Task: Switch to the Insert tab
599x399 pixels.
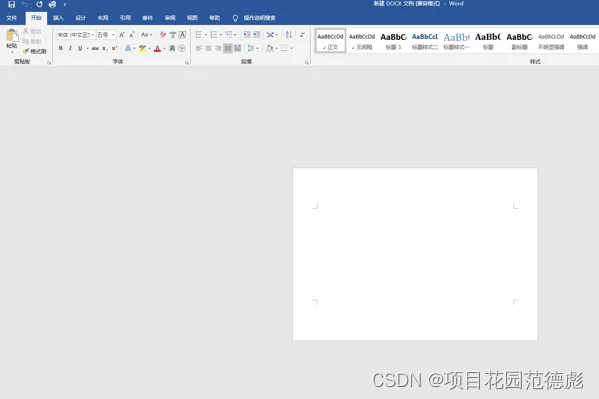Action: point(58,18)
